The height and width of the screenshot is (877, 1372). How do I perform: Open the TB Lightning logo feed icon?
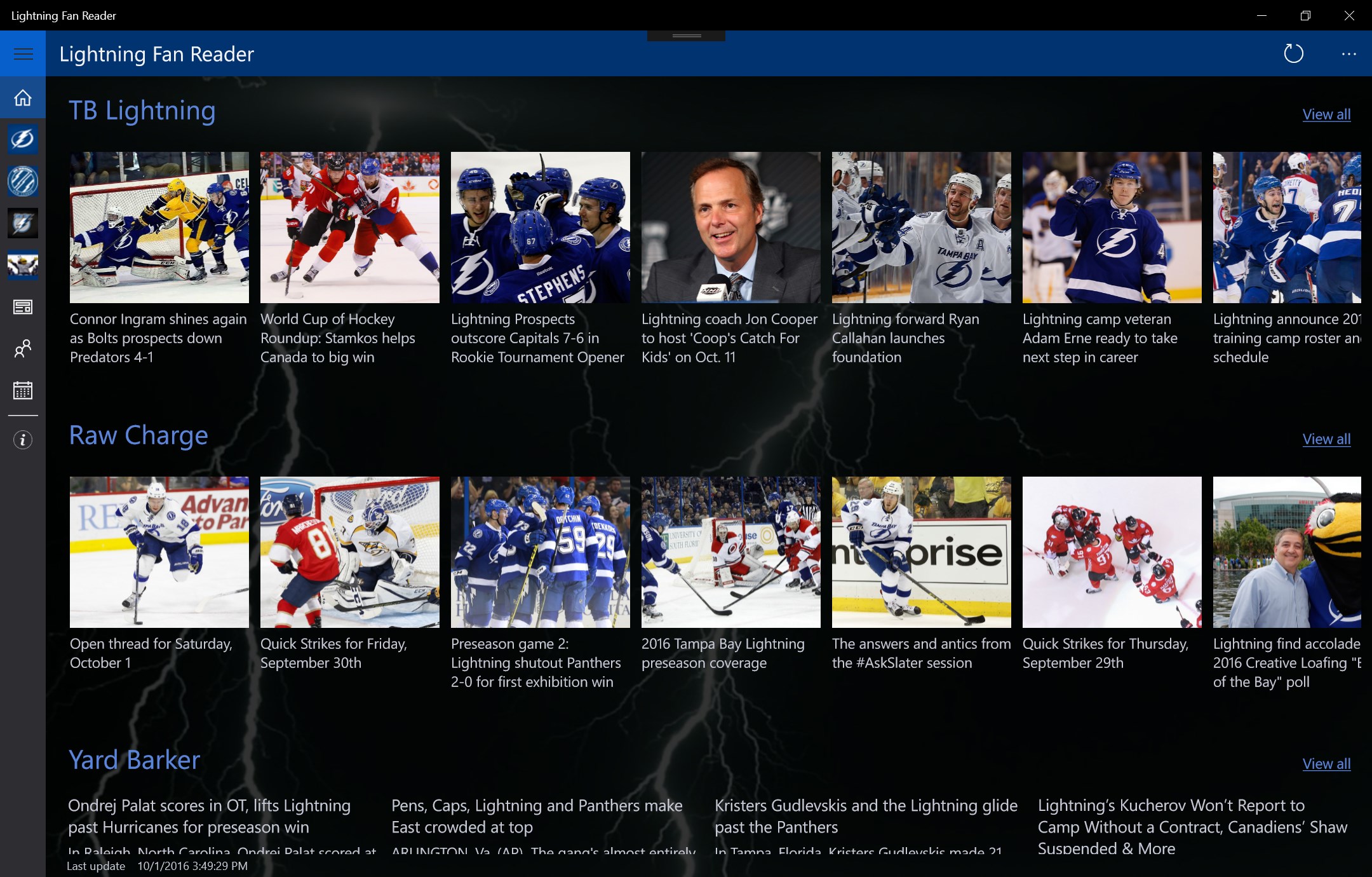tap(23, 139)
